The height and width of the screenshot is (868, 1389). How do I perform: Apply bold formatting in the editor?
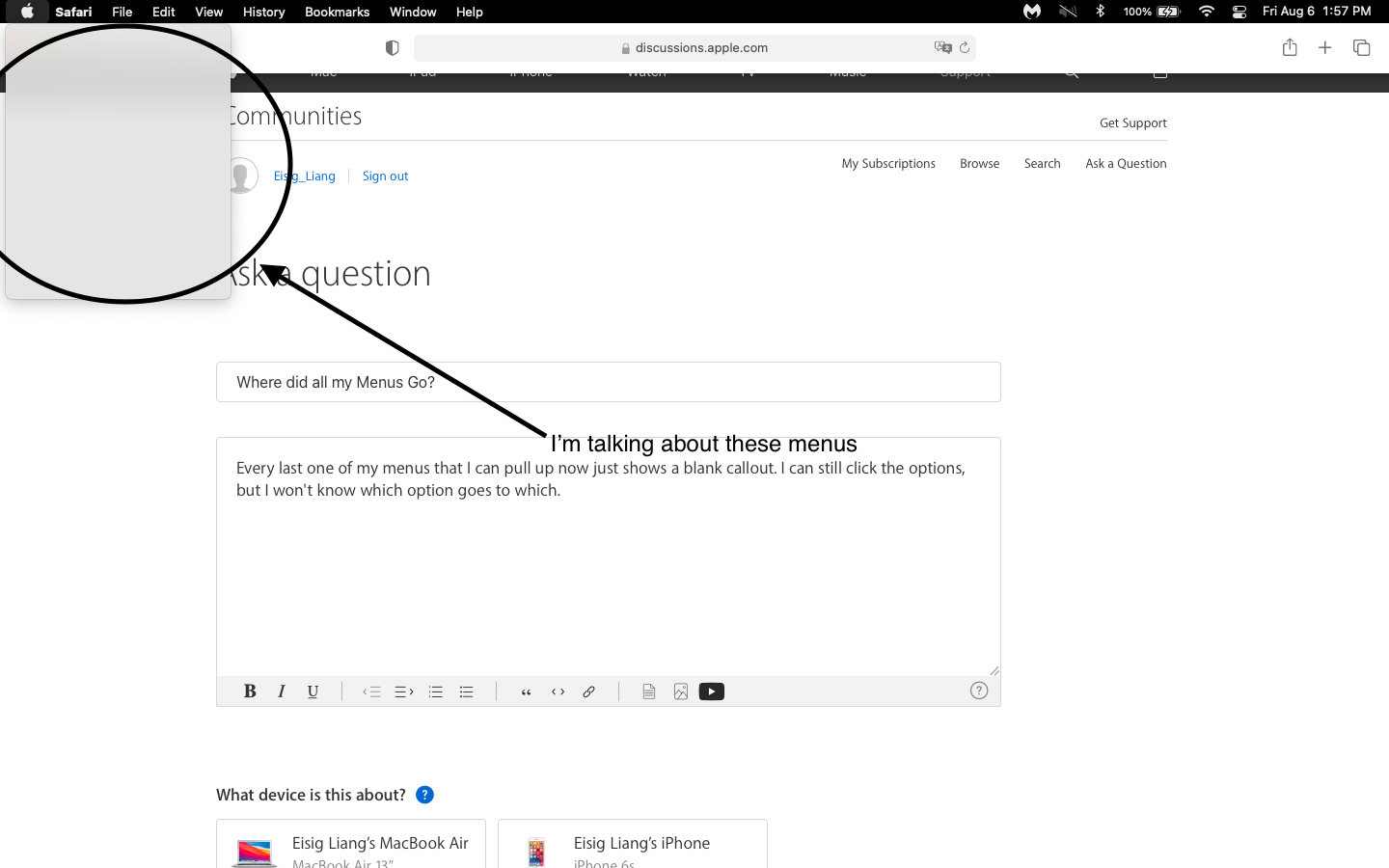point(250,692)
